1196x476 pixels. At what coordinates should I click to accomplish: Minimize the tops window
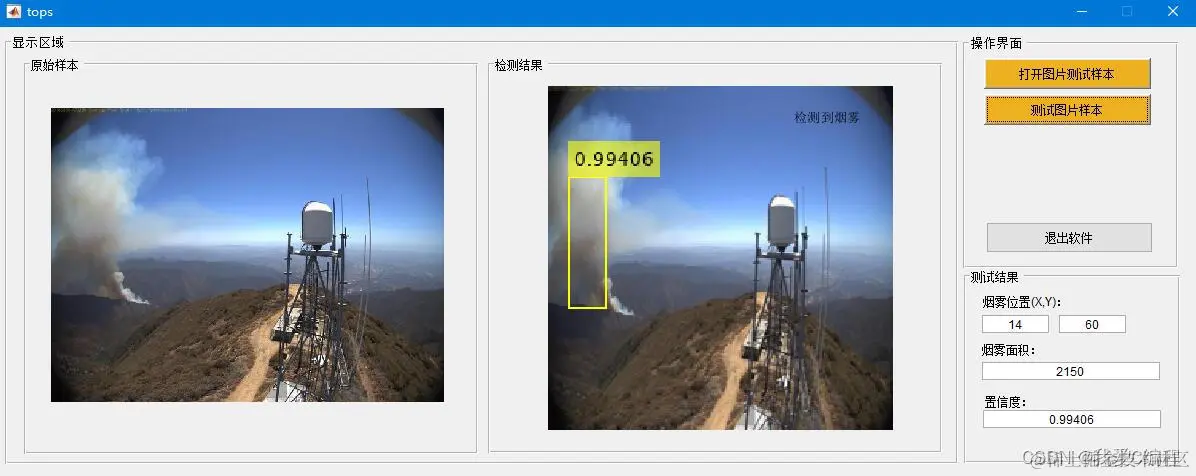coord(1082,11)
